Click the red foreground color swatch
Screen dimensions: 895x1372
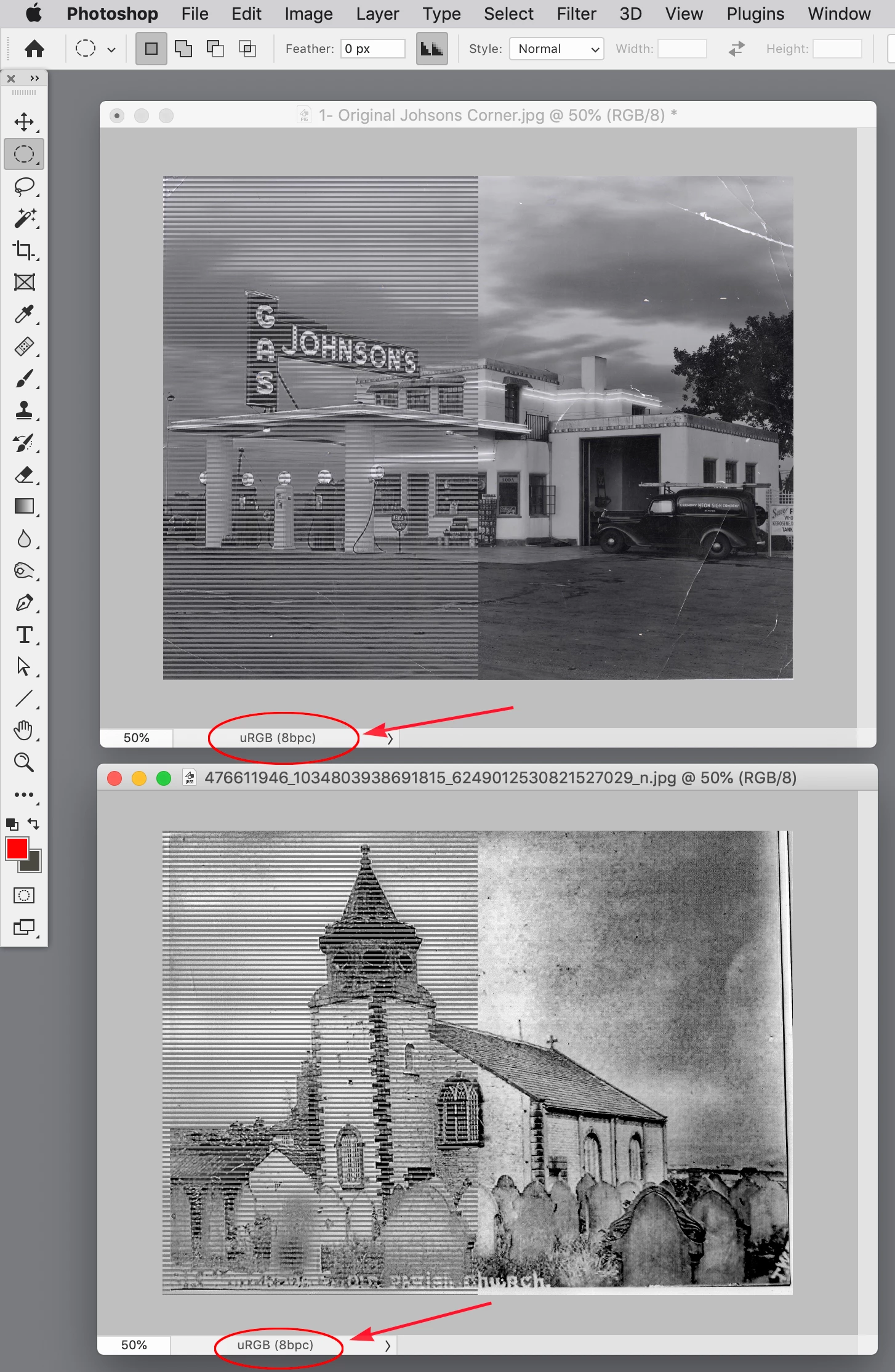(x=16, y=848)
